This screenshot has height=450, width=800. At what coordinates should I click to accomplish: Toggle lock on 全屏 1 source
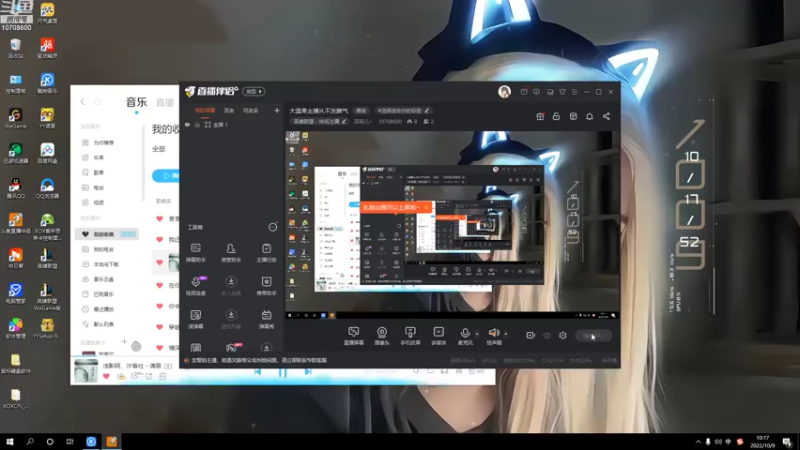pos(197,124)
